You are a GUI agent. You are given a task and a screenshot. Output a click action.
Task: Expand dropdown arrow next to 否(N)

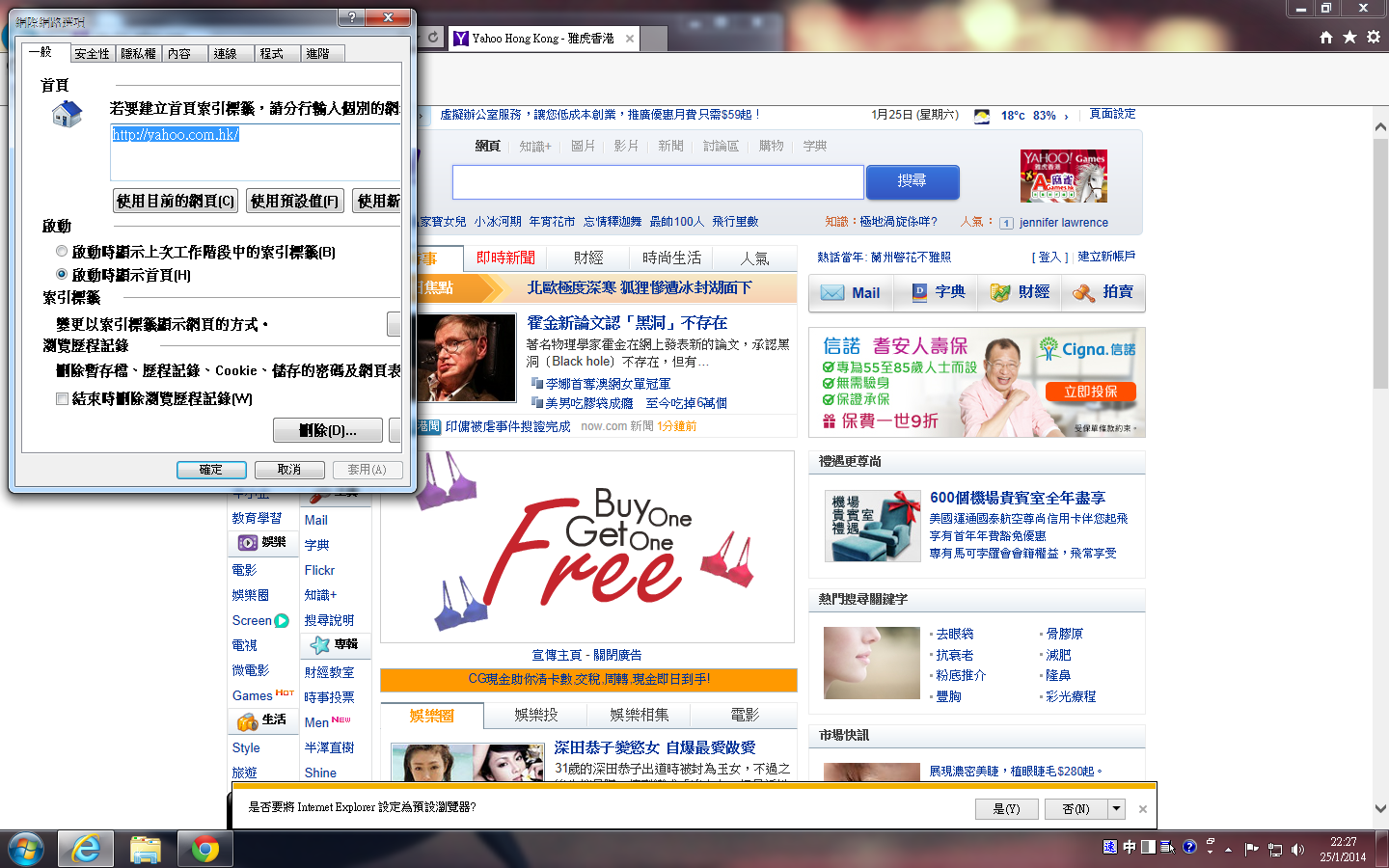1116,808
